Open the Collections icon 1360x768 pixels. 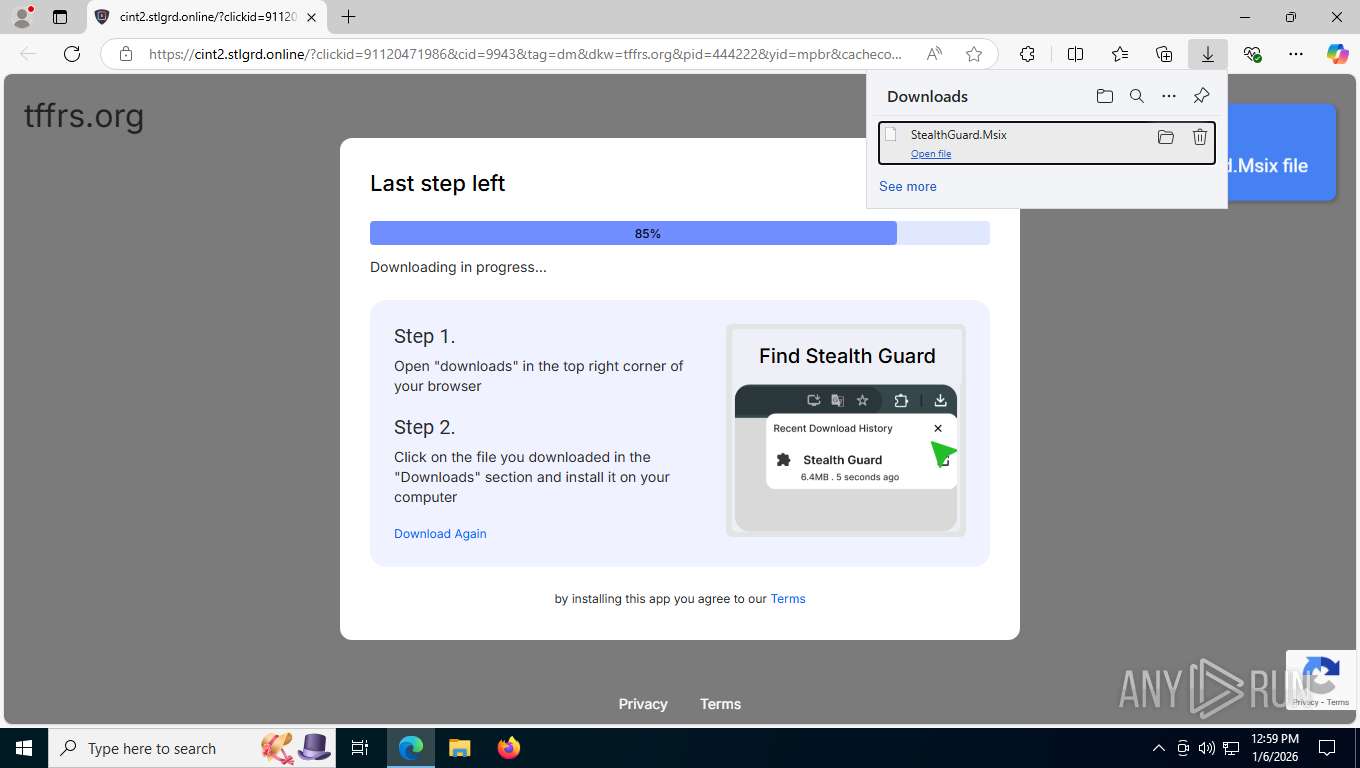click(1164, 54)
